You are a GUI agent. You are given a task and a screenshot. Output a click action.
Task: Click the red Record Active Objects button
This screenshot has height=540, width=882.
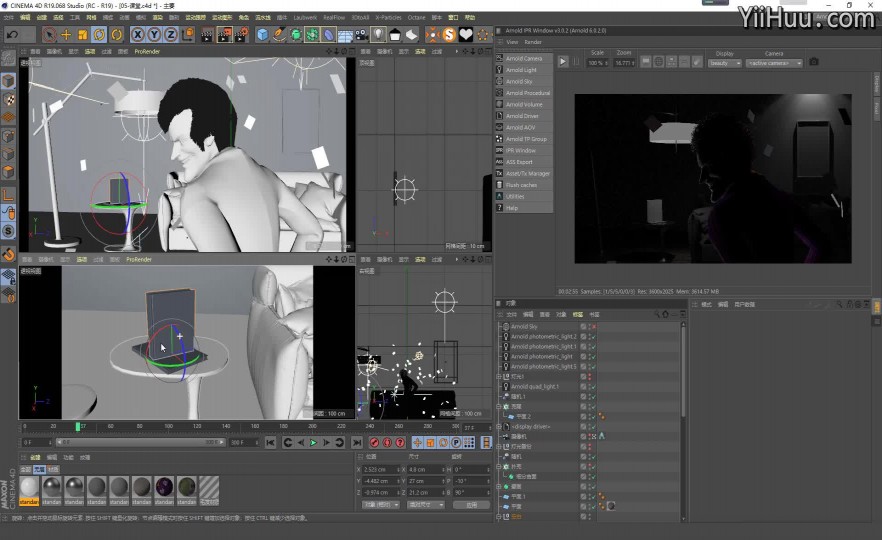point(374,443)
